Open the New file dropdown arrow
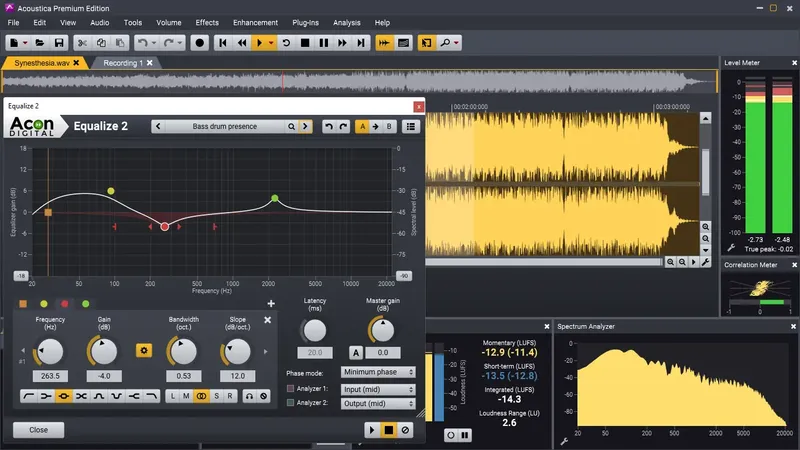Screen dimensions: 800x450 click(x=24, y=43)
